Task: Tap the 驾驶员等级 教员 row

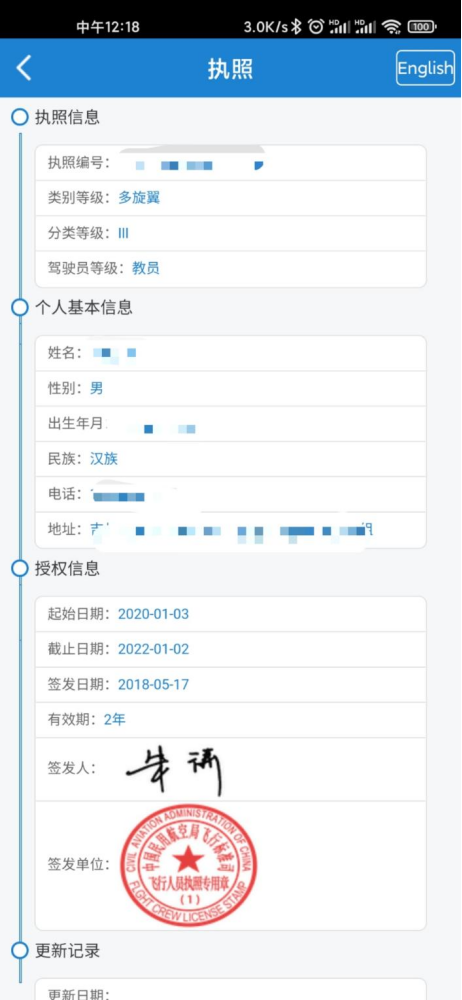Action: [x=230, y=268]
